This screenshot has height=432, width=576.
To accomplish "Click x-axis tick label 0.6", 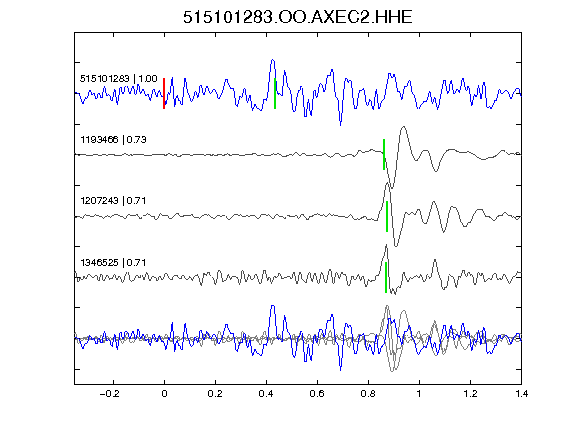I will [x=317, y=394].
